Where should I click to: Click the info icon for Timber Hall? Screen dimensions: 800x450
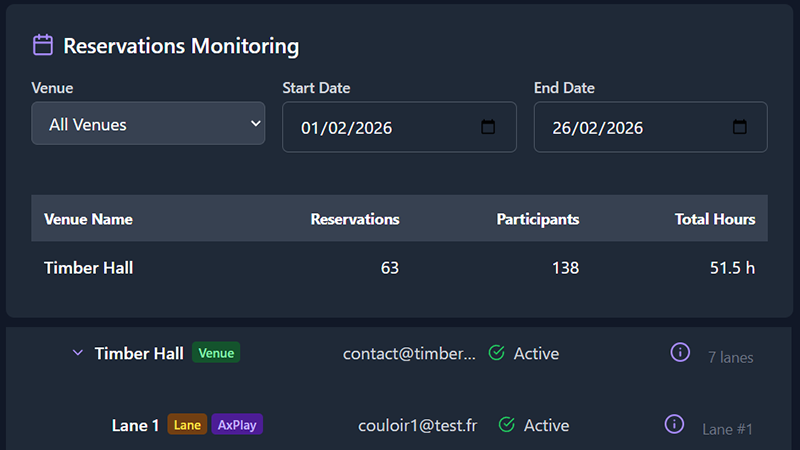pyautogui.click(x=680, y=352)
